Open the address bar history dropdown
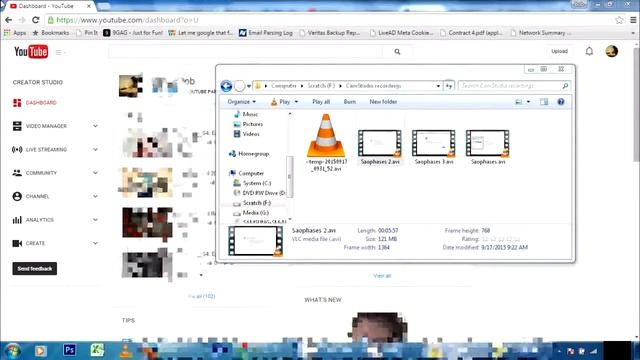This screenshot has height=360, width=640. [x=438, y=86]
